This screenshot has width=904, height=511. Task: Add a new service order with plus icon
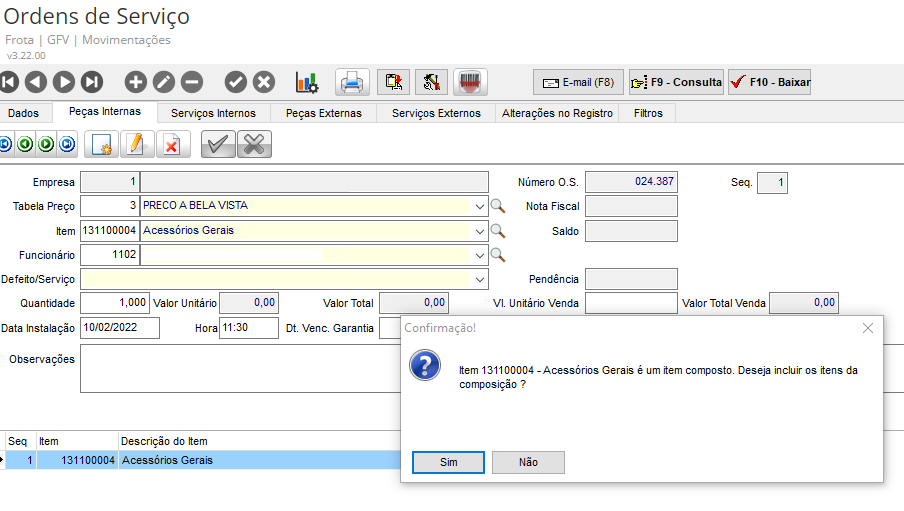pyautogui.click(x=135, y=82)
